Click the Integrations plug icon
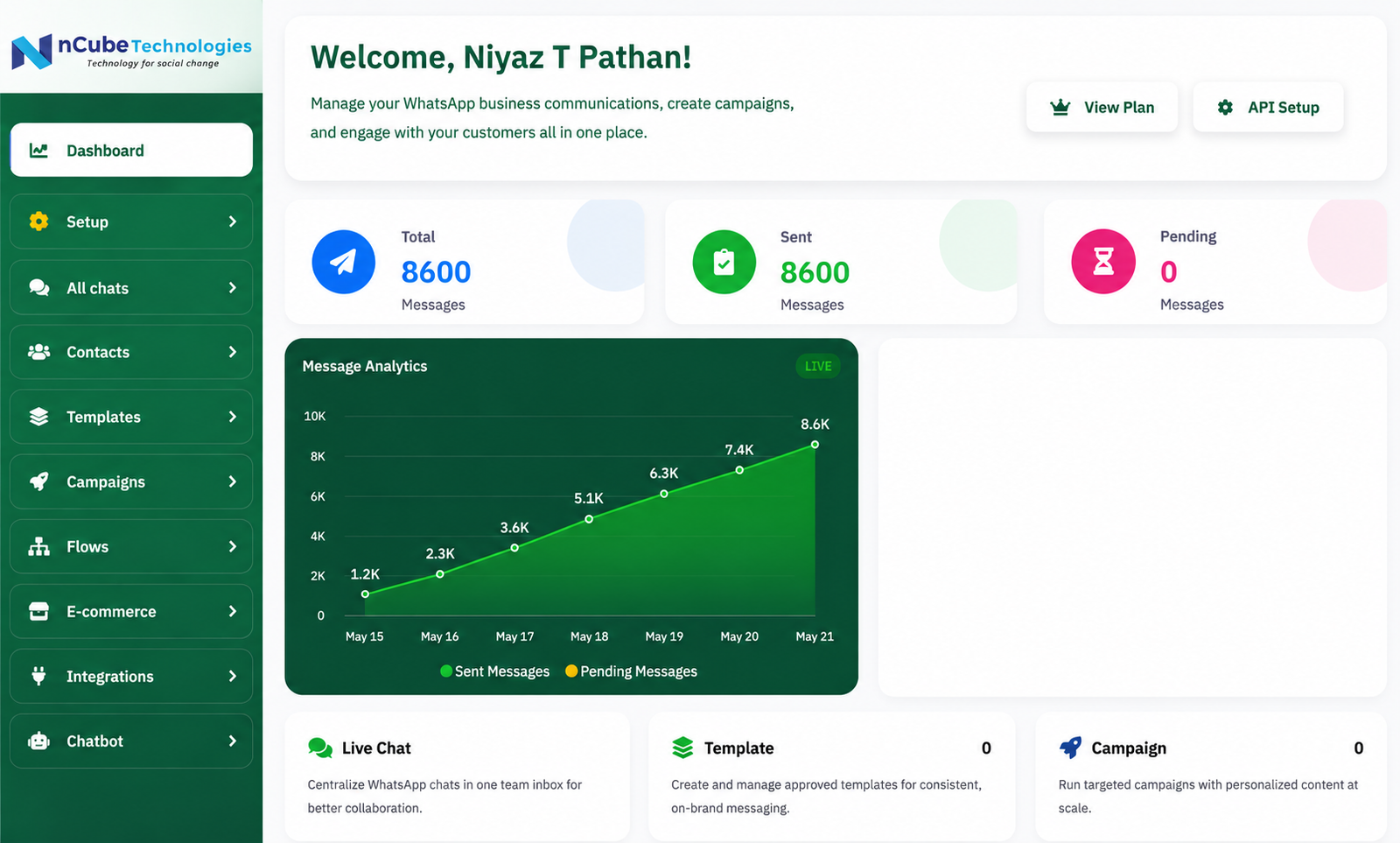The height and width of the screenshot is (843, 1400). (x=38, y=676)
